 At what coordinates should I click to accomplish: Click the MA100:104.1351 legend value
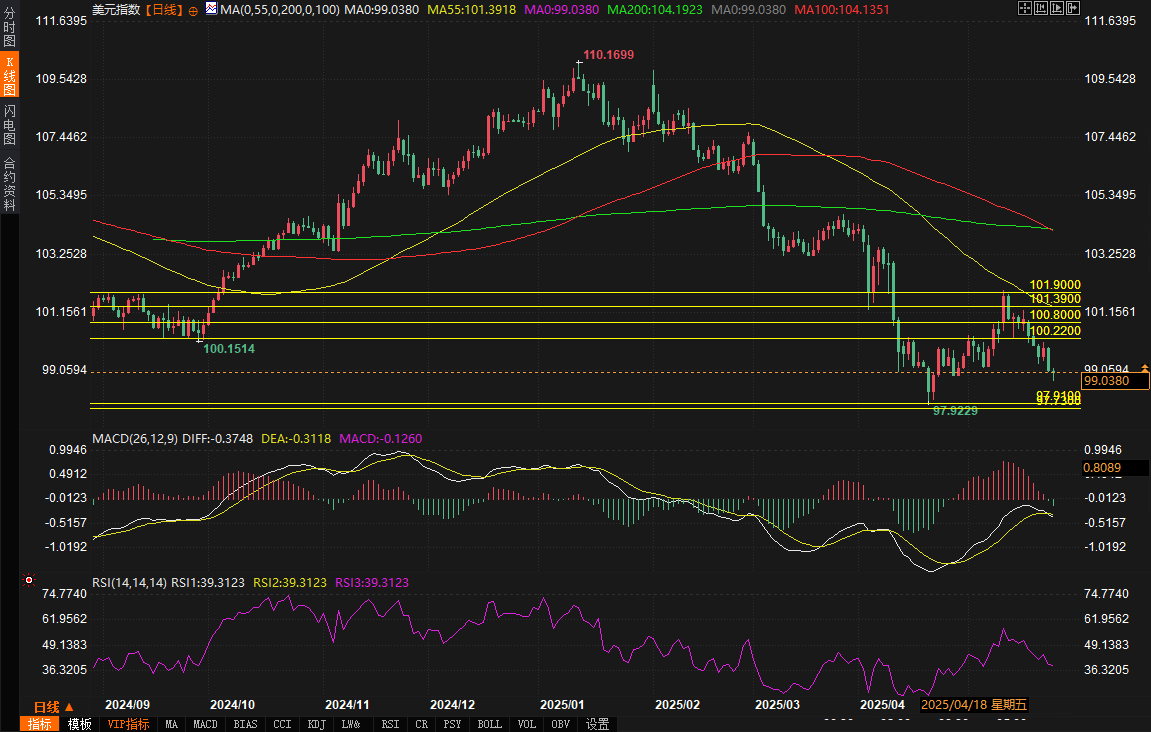(x=841, y=10)
